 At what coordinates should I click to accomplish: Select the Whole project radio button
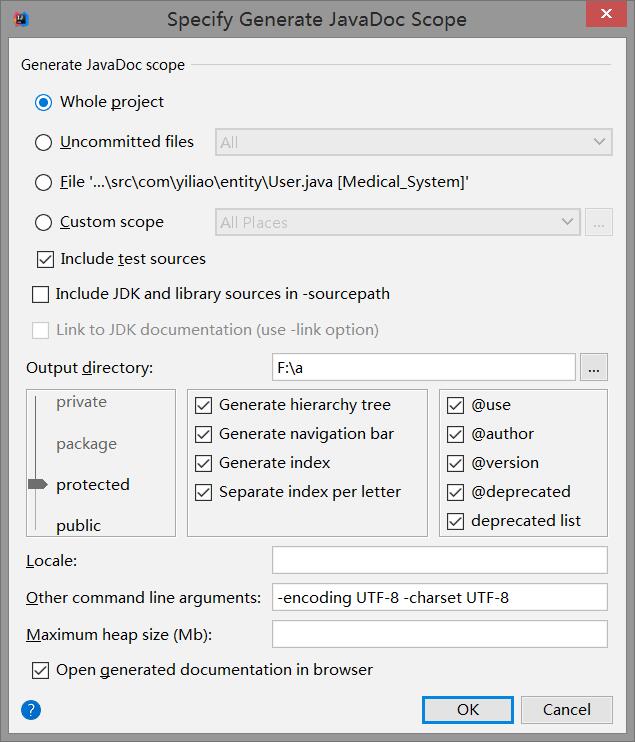44,102
